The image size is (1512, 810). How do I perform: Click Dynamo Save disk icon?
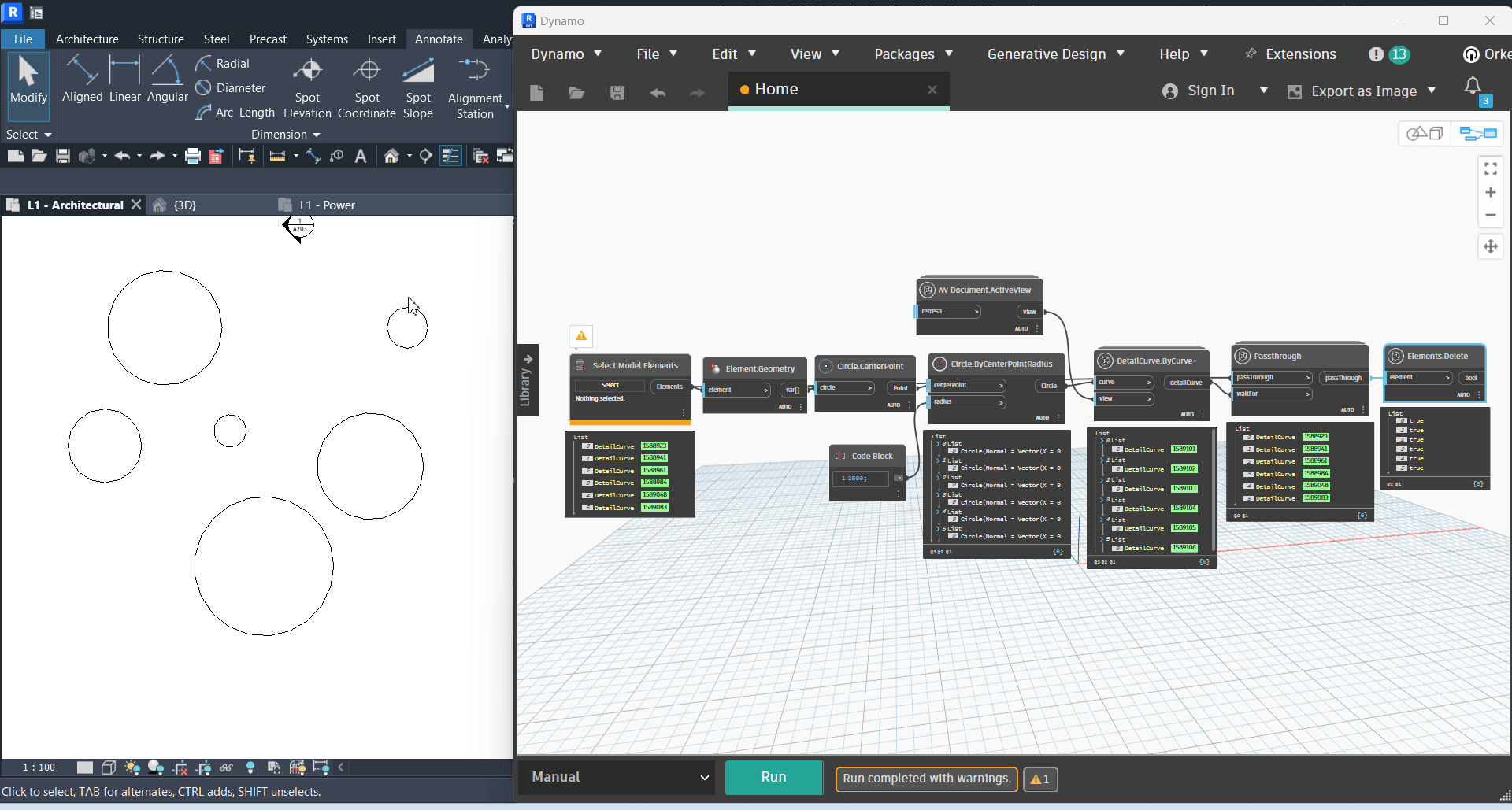[x=617, y=93]
